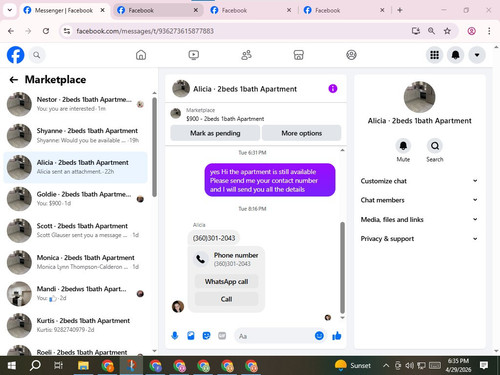Open the Notifications bell in top bar
This screenshot has width=500, height=375.
456,55
